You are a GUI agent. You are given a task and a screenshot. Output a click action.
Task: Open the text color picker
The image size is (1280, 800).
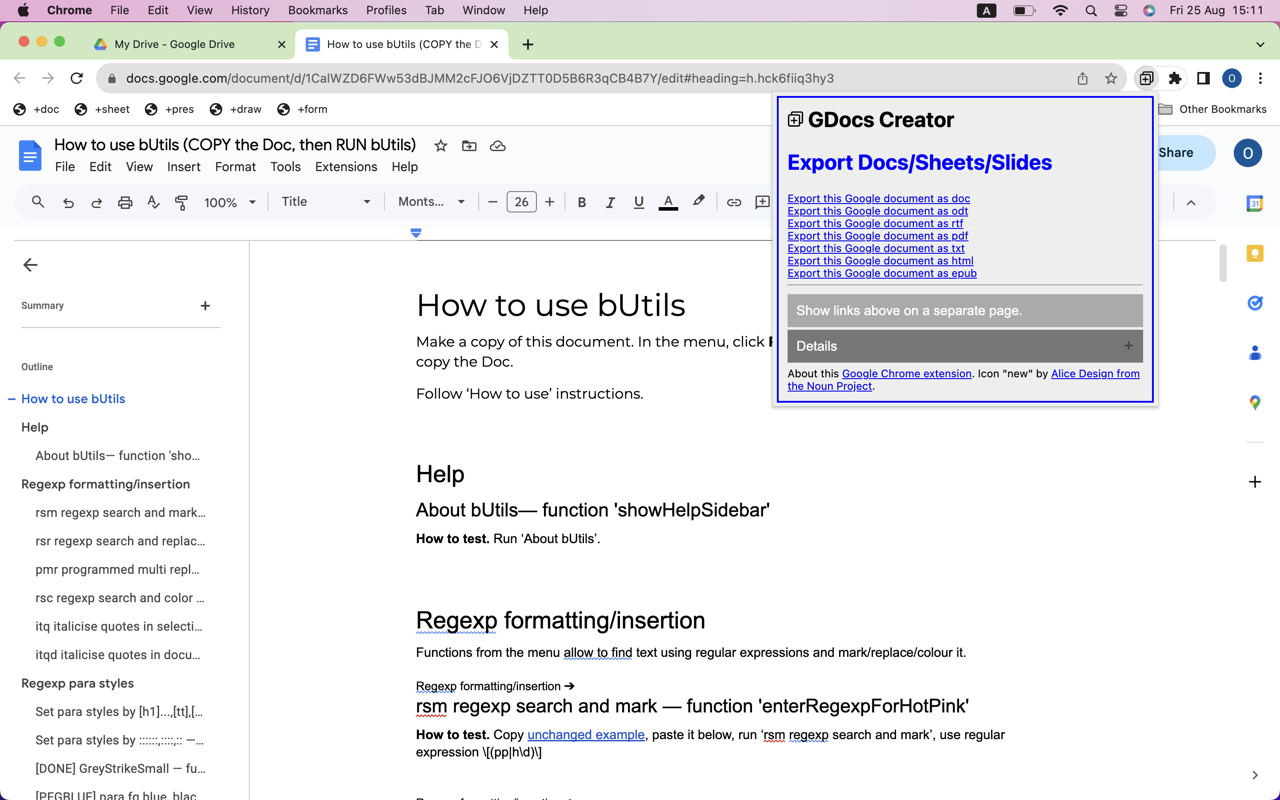tap(667, 202)
